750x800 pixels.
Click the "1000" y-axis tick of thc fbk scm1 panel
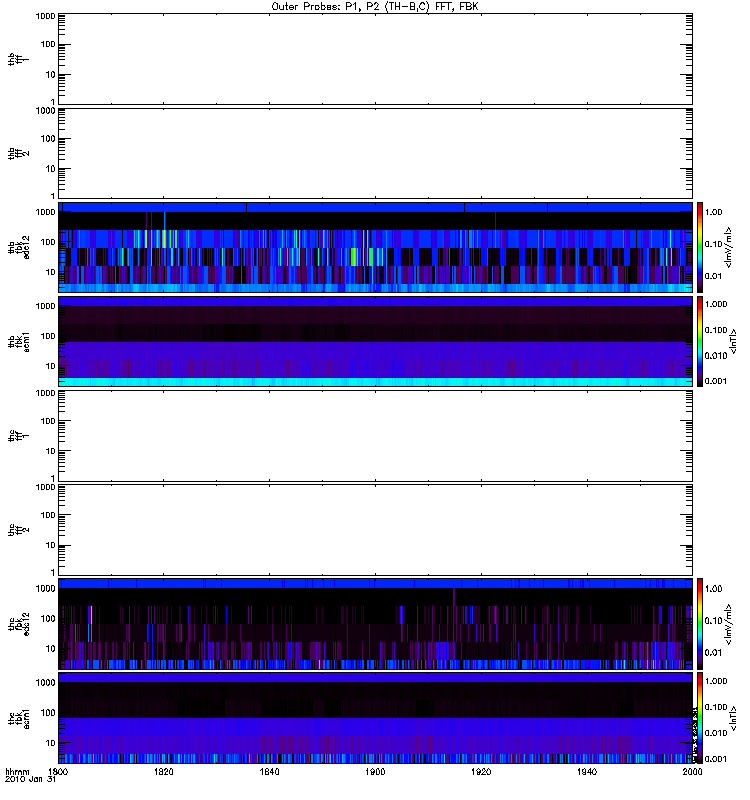coord(45,683)
